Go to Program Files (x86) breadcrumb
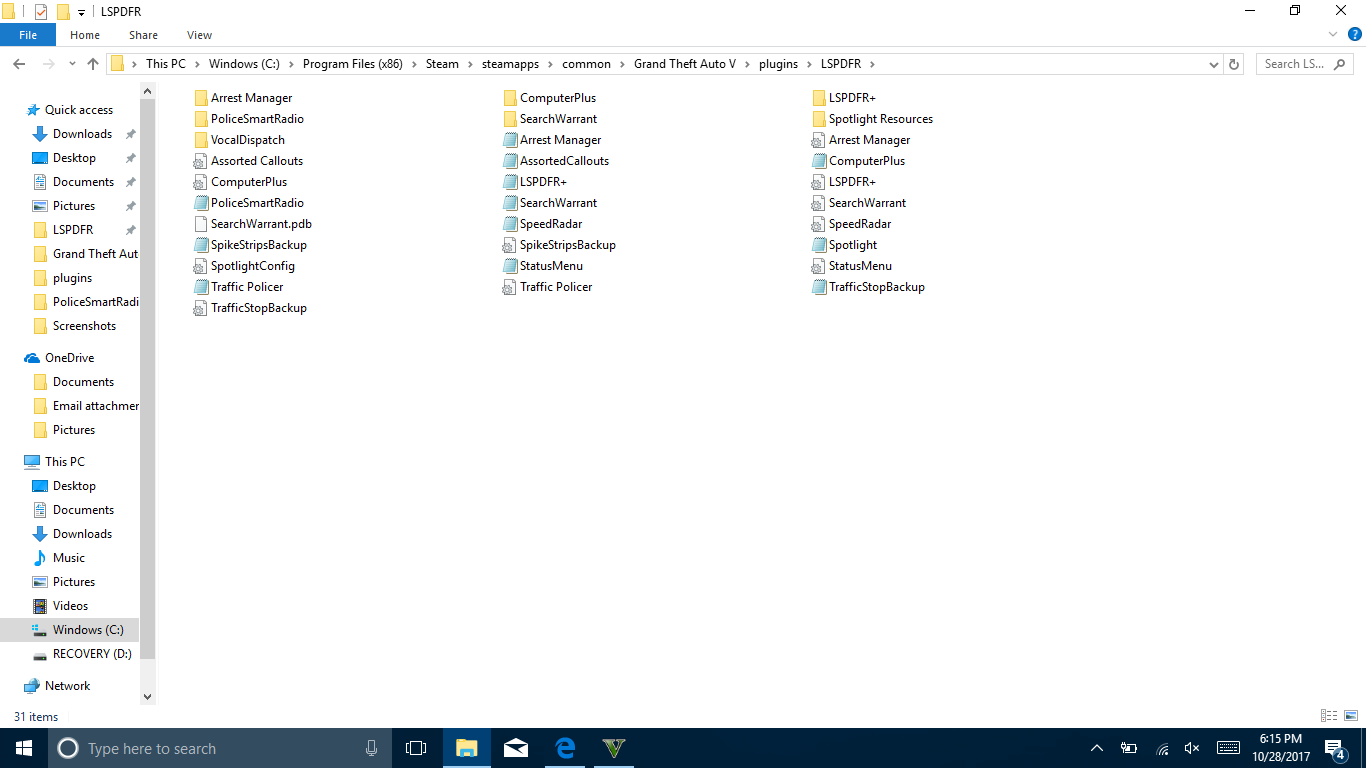1366x768 pixels. pyautogui.click(x=353, y=64)
